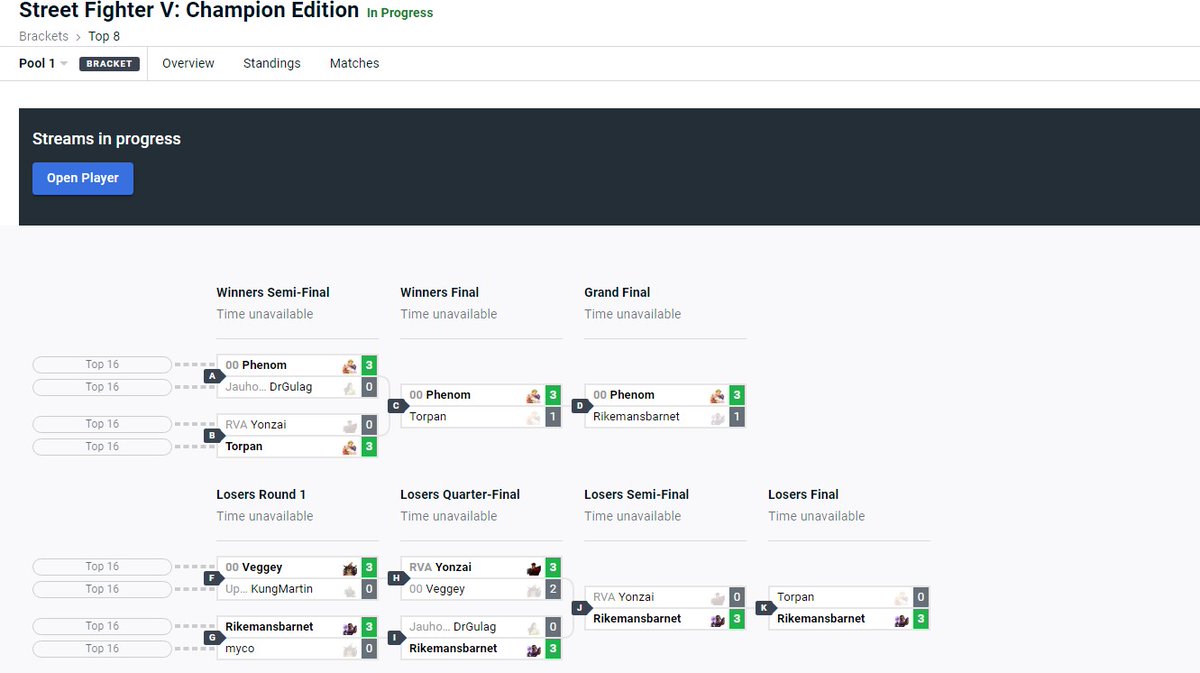Click Veggey's score 2 in match H

[553, 589]
